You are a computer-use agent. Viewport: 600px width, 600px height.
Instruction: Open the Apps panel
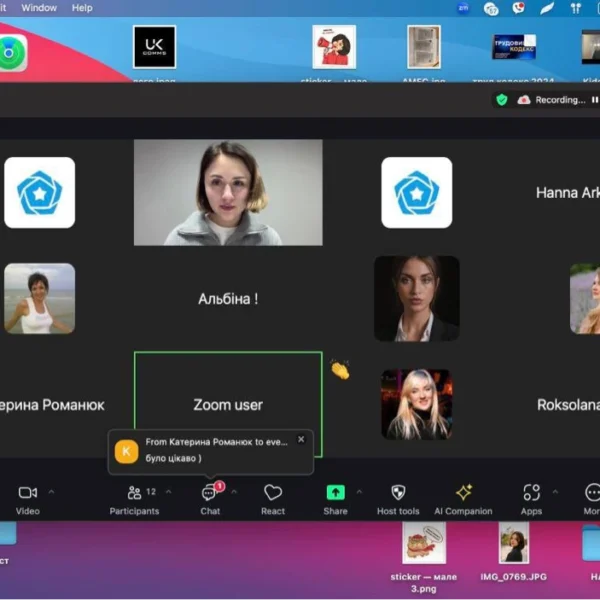531,495
